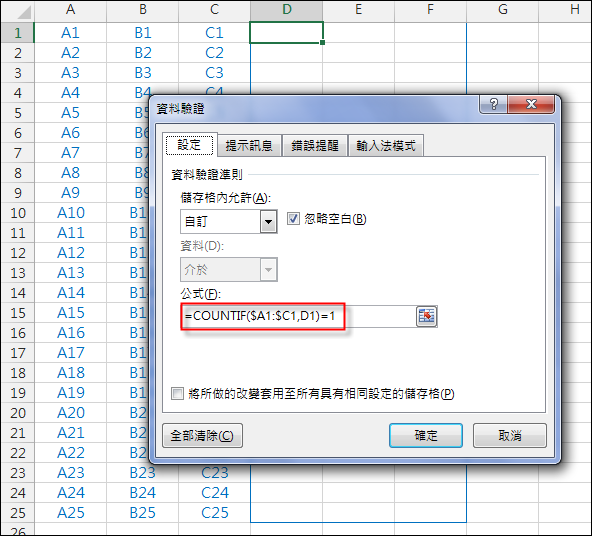Image resolution: width=592 pixels, height=536 pixels.
Task: Click cell containing B3
Action: coord(142,73)
